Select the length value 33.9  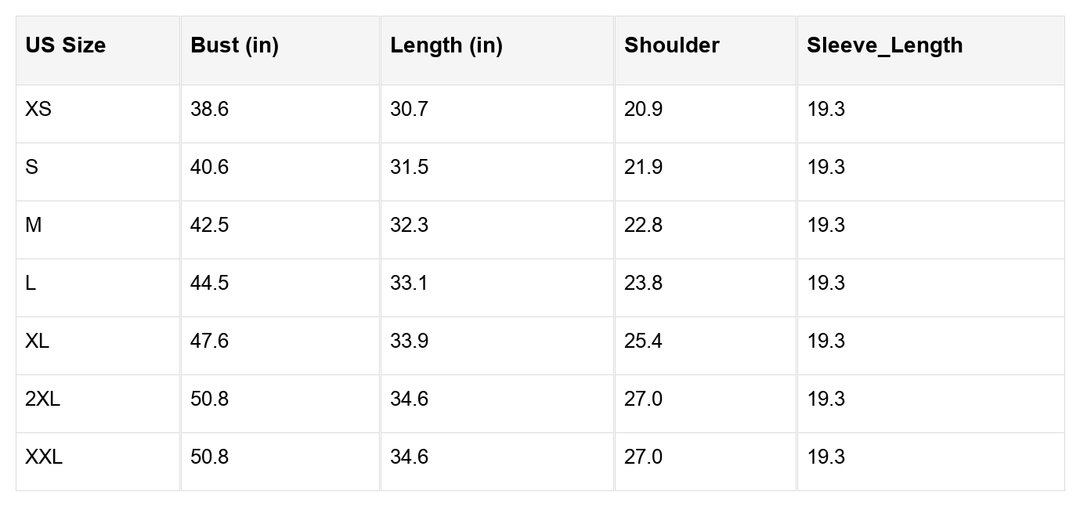coord(409,341)
